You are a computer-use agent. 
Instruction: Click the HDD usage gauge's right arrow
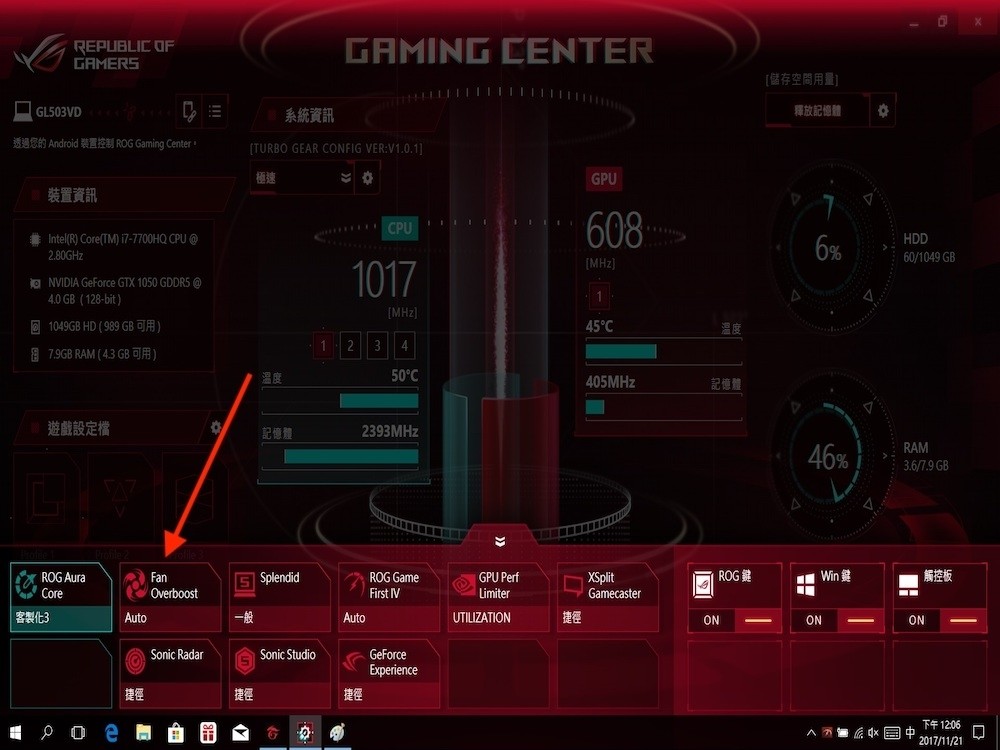point(885,247)
